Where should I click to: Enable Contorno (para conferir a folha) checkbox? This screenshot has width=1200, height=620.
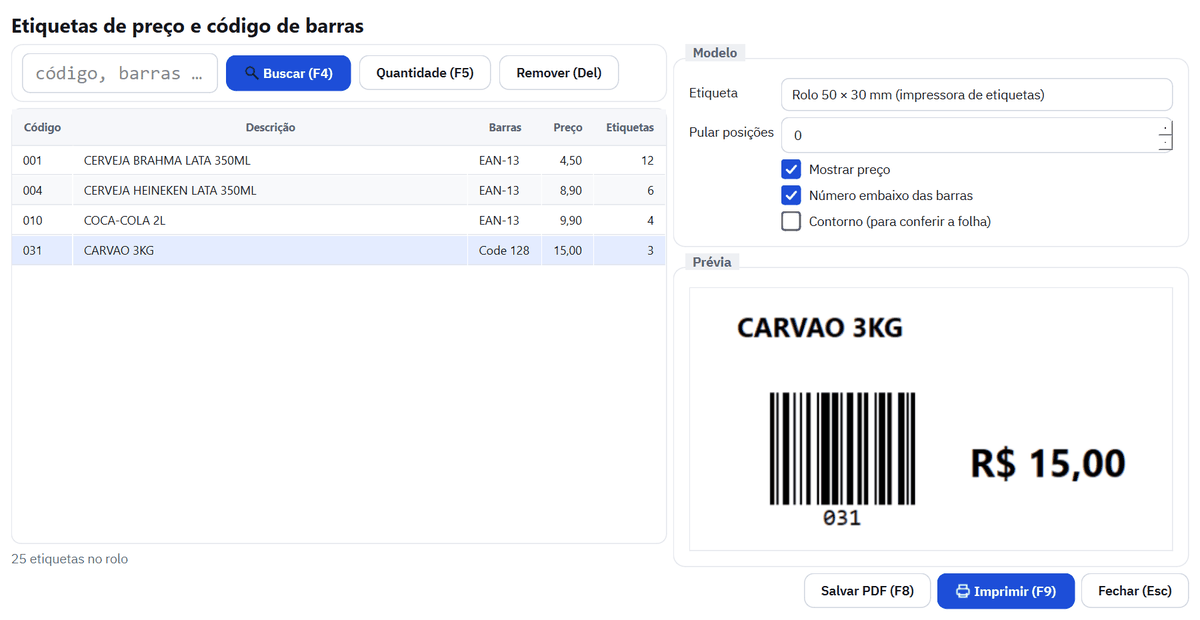coord(791,221)
